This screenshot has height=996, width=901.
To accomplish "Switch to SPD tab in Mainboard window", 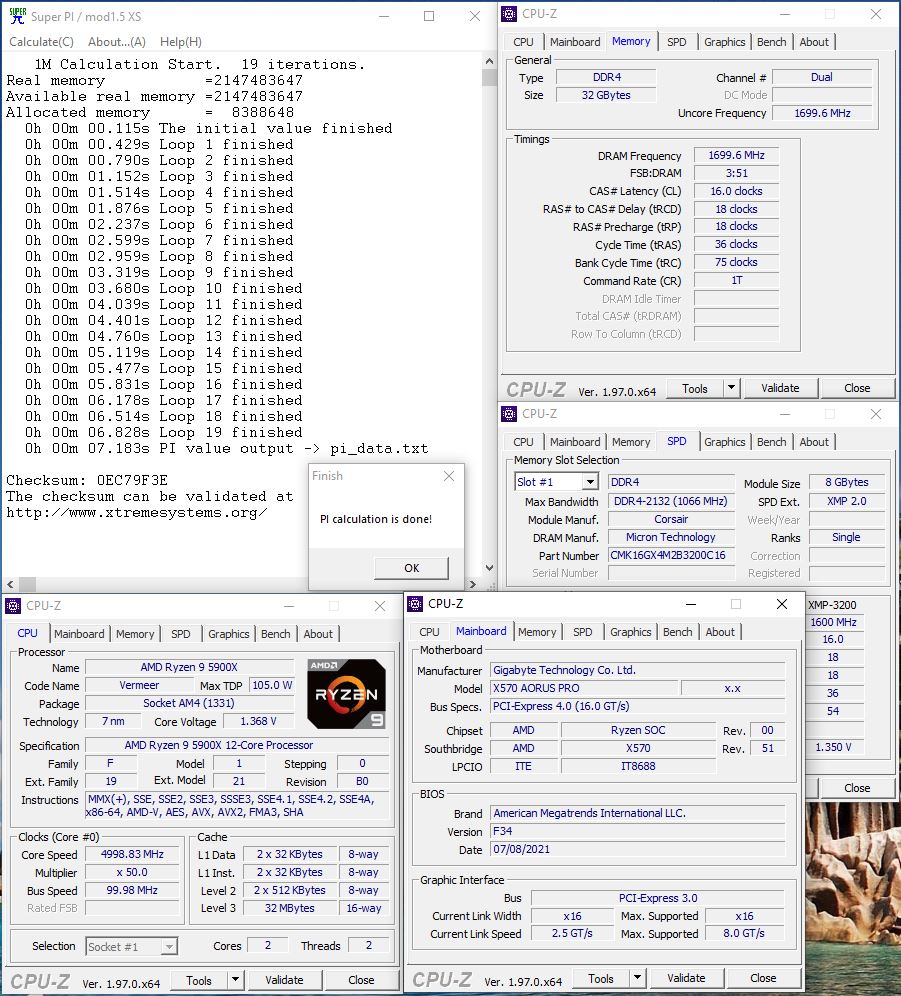I will pos(582,632).
